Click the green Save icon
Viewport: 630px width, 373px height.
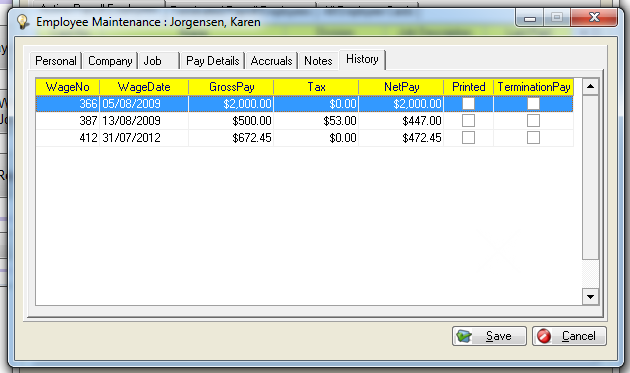pyautogui.click(x=464, y=336)
